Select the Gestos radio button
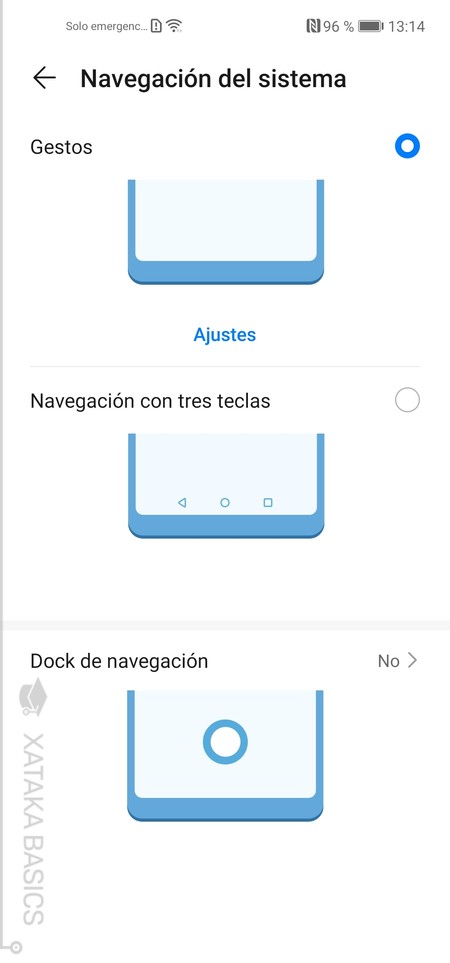Viewport: 450px width, 963px height. (x=407, y=146)
